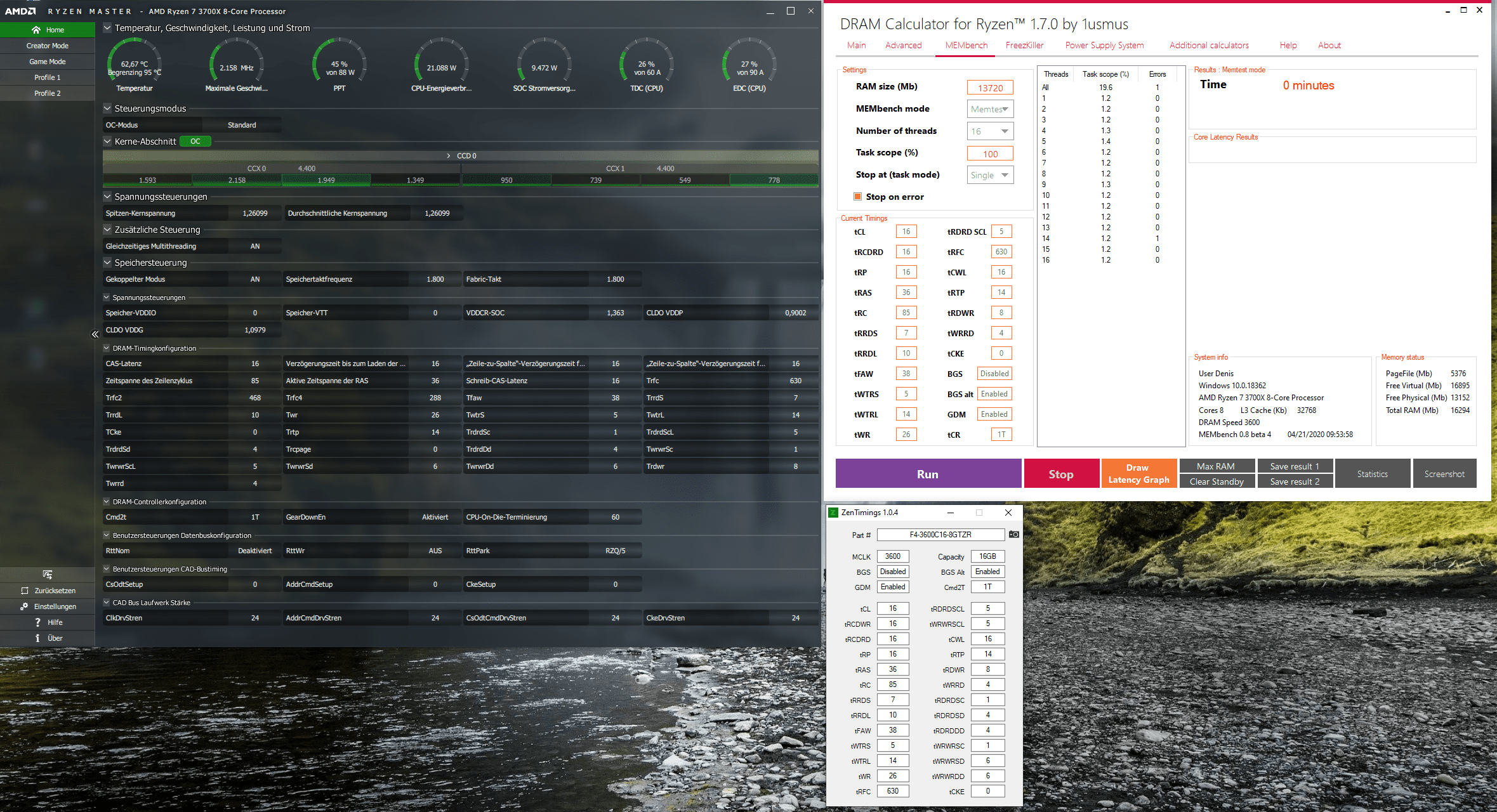Click the Task scope (%) input field

[990, 154]
